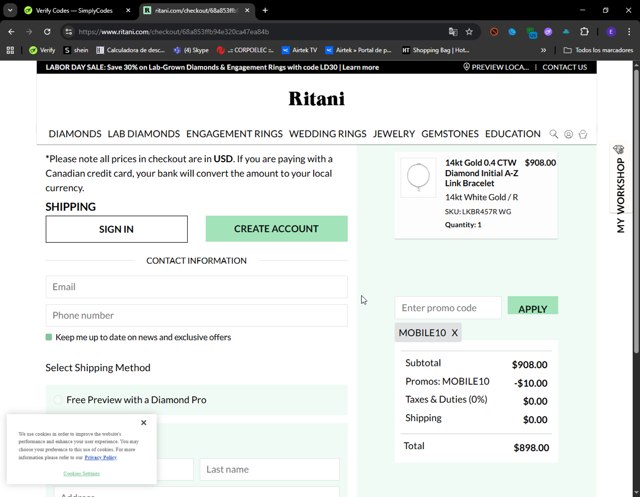Click the browser forward arrow
This screenshot has width=640, height=497.
pyautogui.click(x=29, y=32)
